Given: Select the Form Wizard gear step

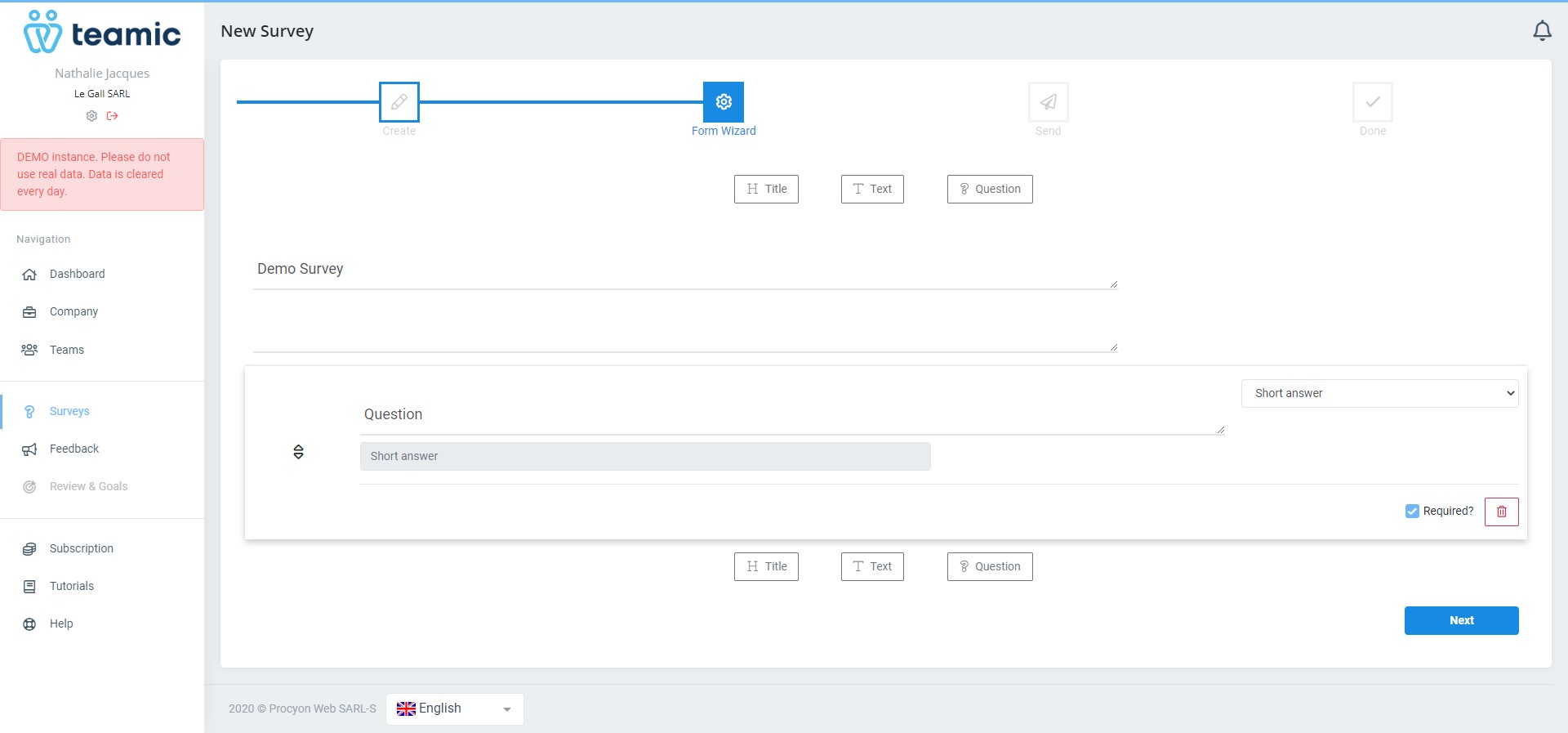Looking at the screenshot, I should click(x=724, y=102).
